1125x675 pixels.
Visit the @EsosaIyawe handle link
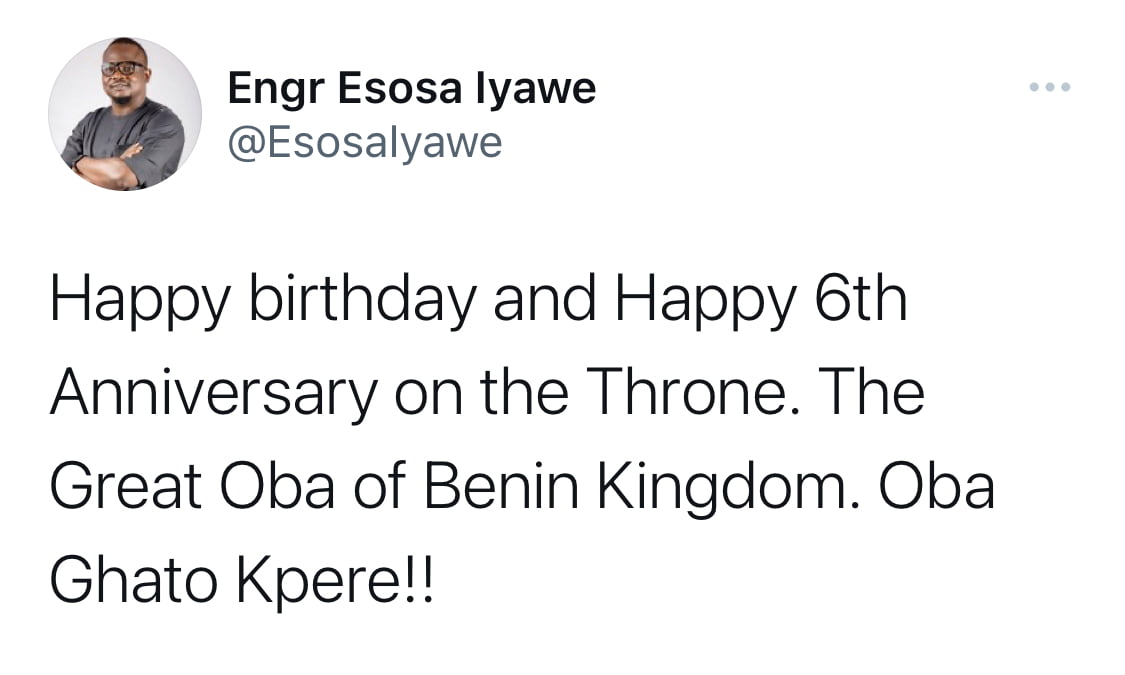point(364,142)
